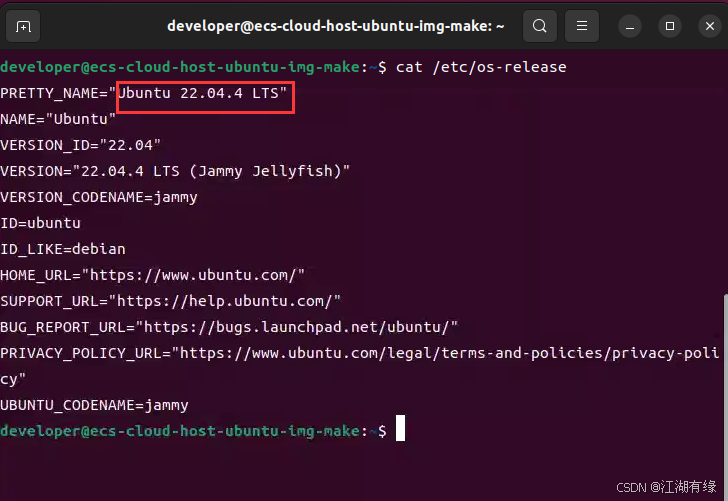Click the PRETTY_NAME line with Ubuntu 22.04.4 LTS
The width and height of the screenshot is (728, 501).
coord(143,93)
